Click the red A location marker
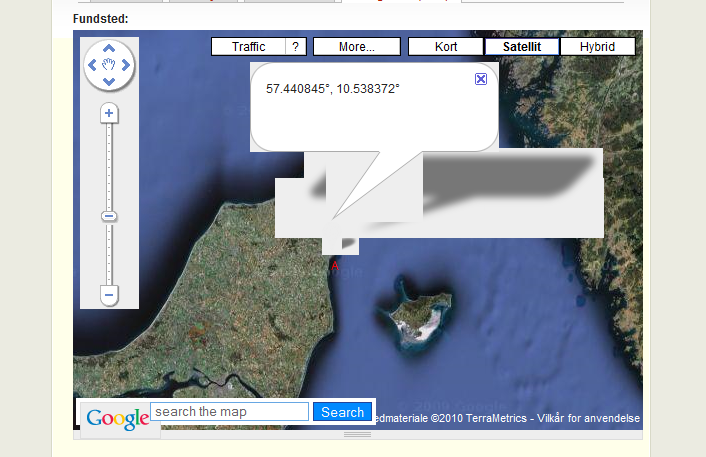 tap(334, 265)
